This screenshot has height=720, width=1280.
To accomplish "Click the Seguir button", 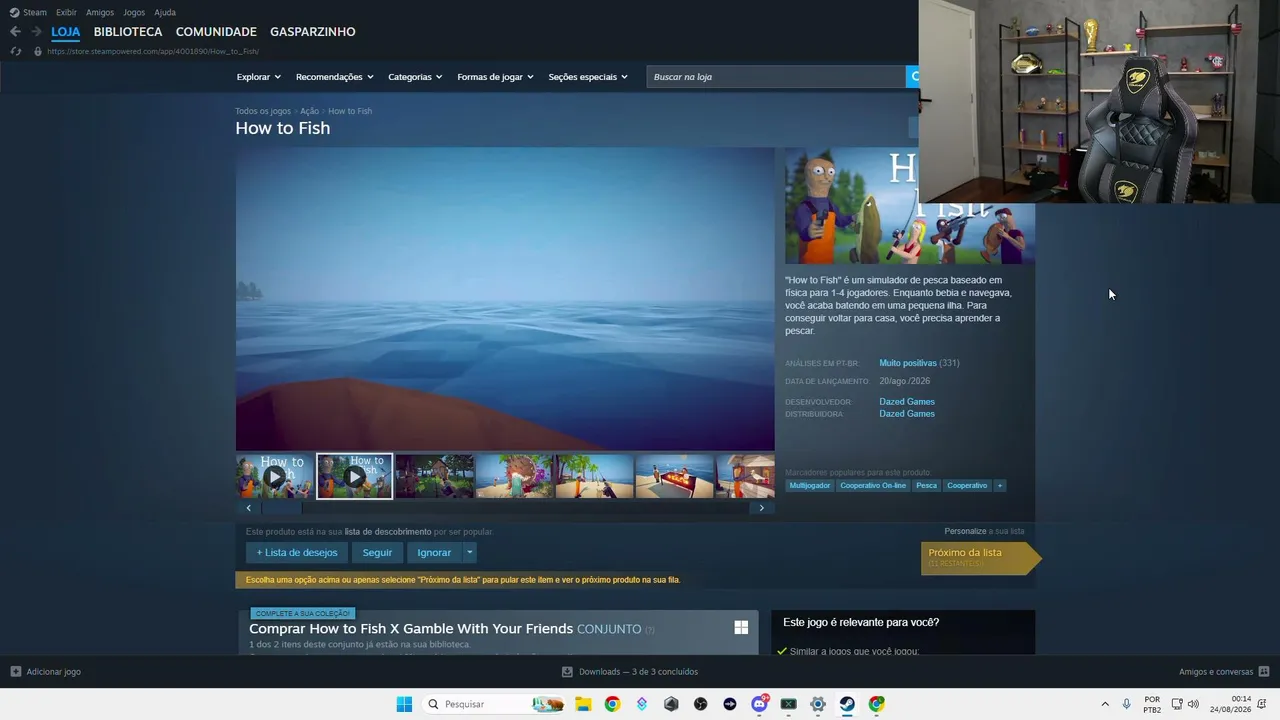I will click(x=377, y=553).
